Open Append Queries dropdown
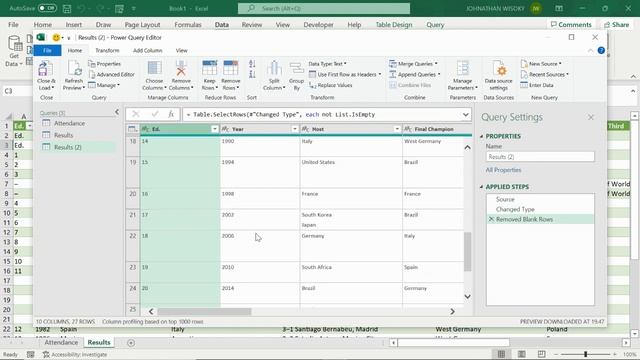 415,74
